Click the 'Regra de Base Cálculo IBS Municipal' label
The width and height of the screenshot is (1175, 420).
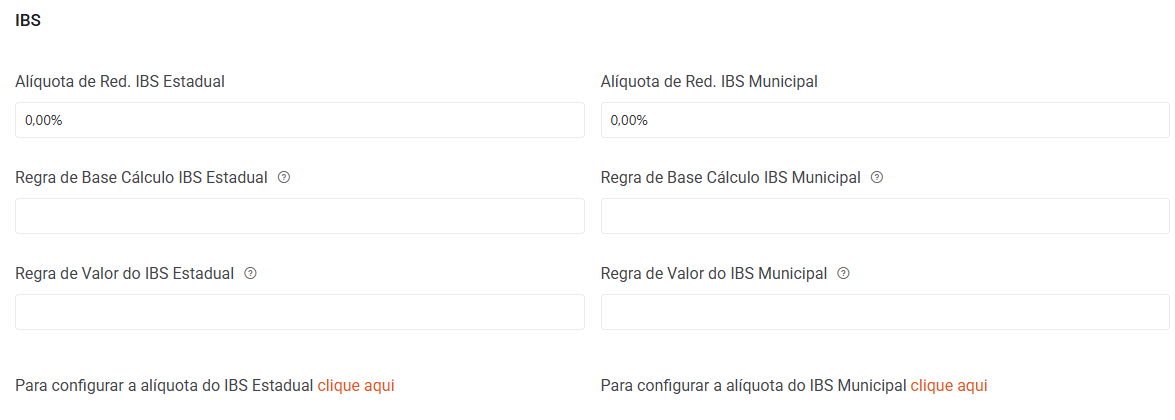[730, 178]
